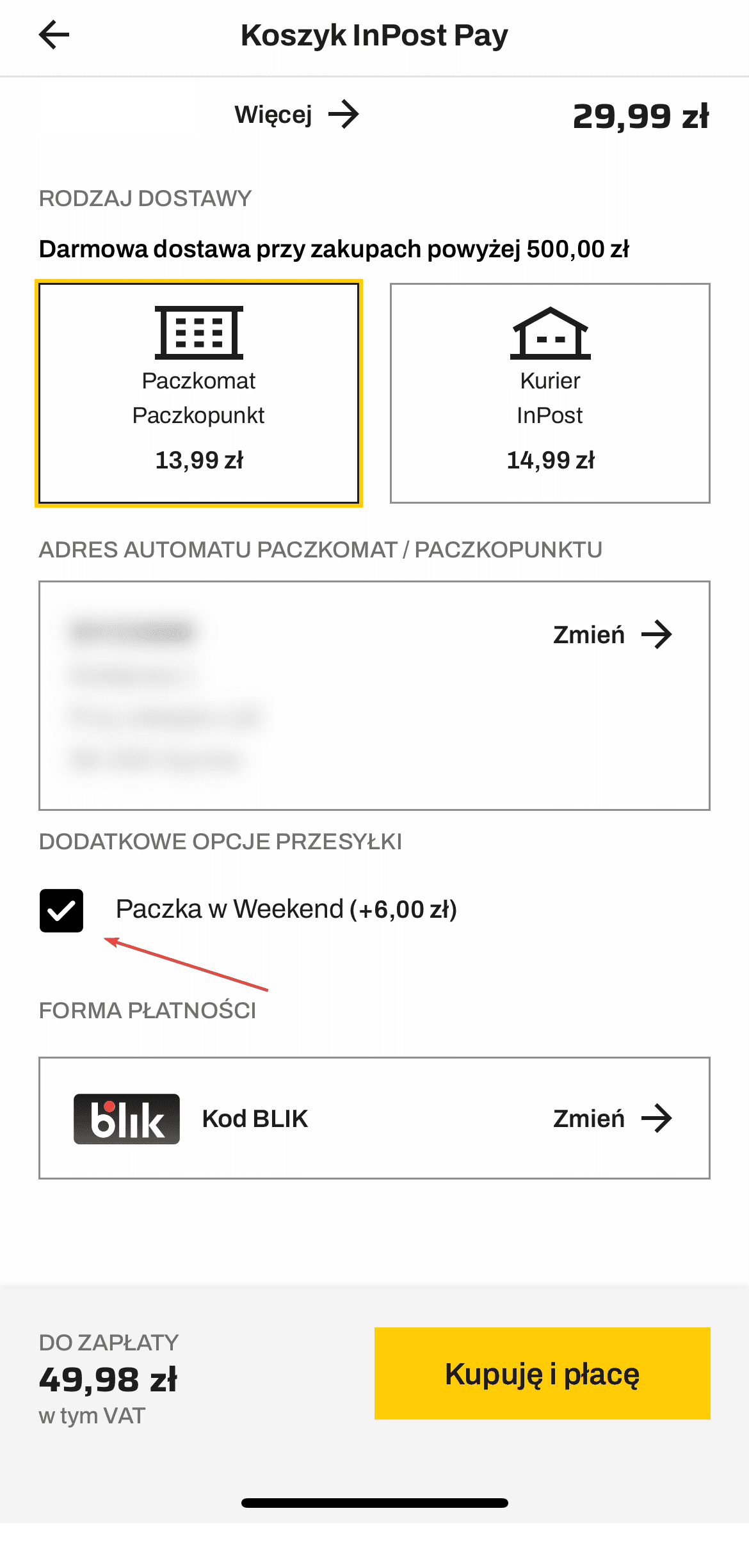The width and height of the screenshot is (749, 1568).
Task: Tap the BLIK logo
Action: click(x=126, y=1119)
